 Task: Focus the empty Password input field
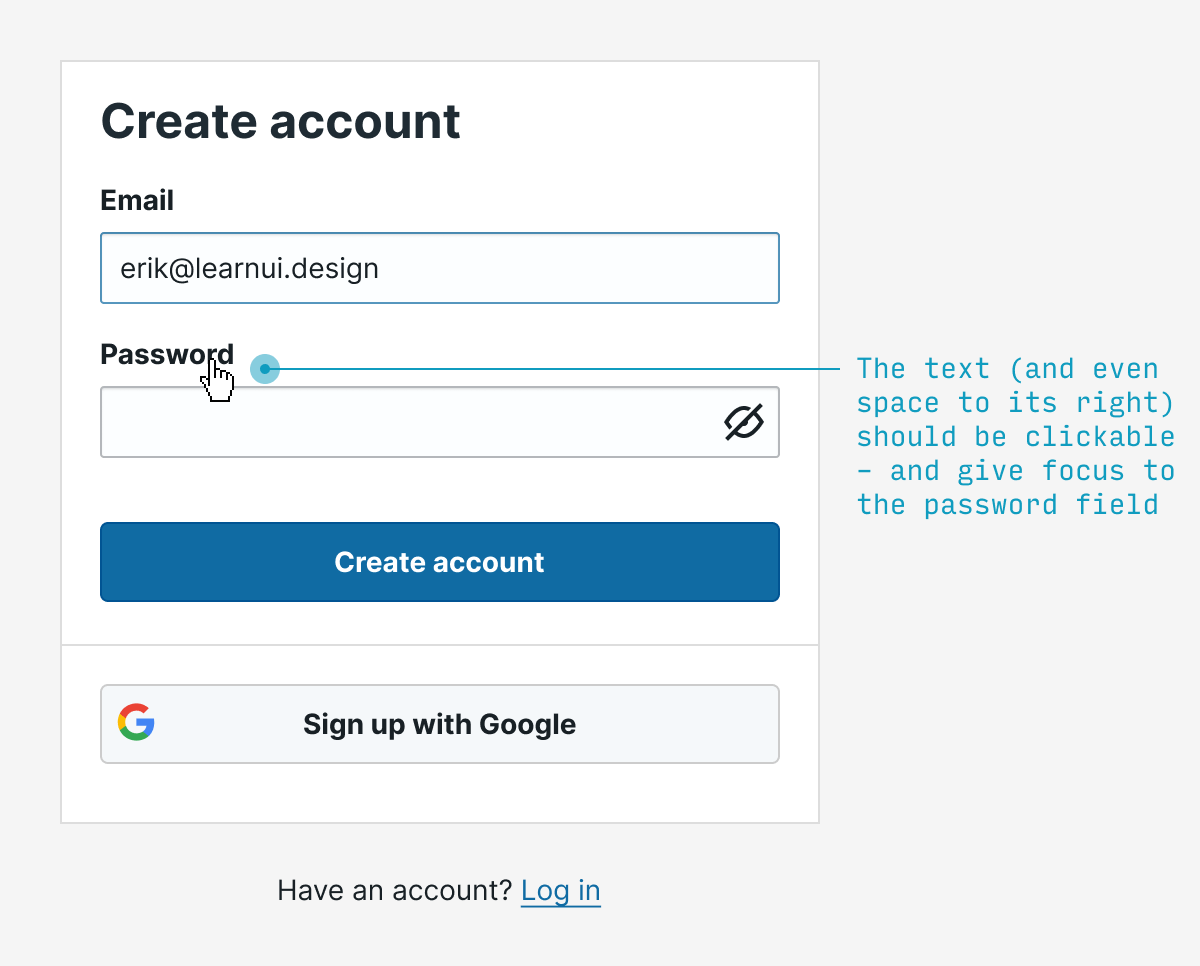pos(400,423)
